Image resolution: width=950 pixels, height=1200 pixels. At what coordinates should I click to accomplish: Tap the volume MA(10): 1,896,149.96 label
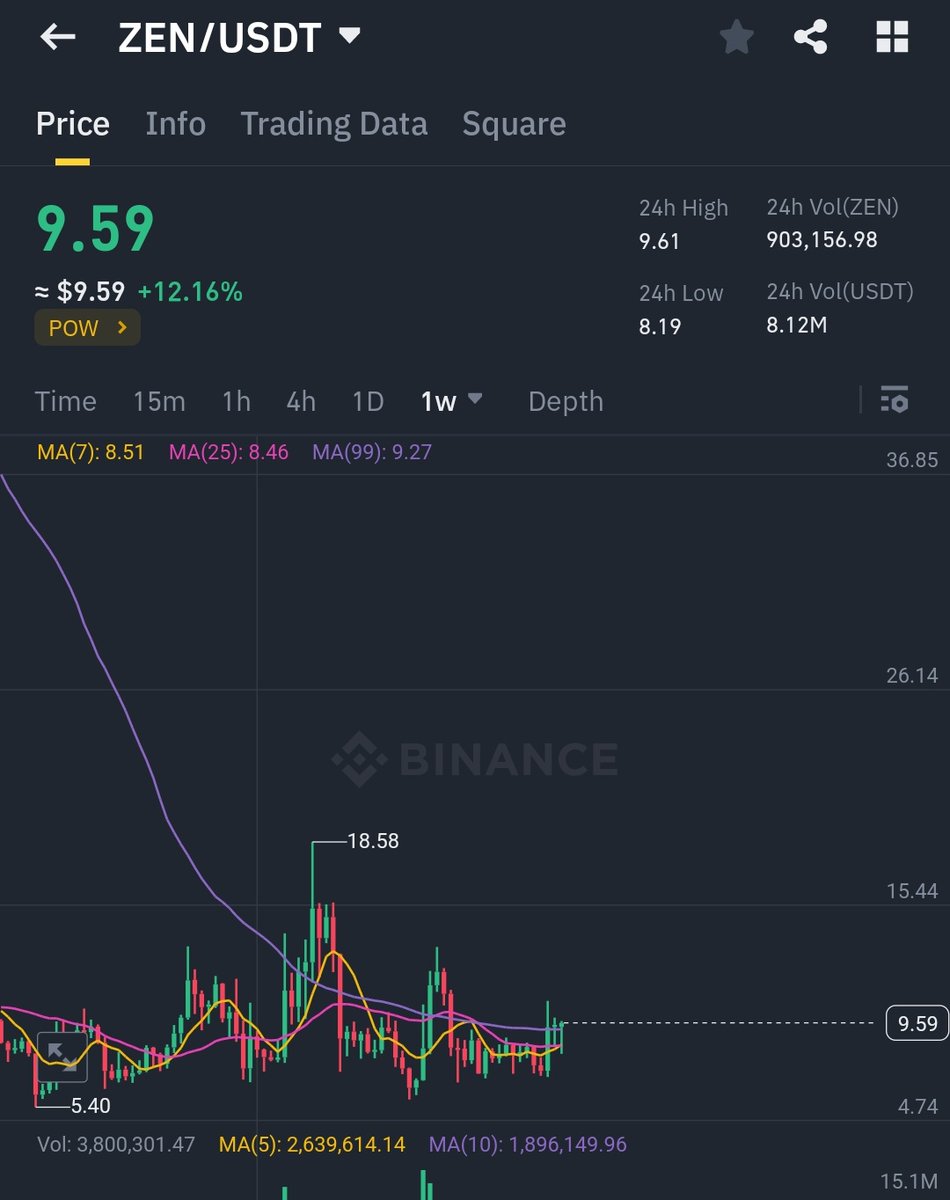pos(528,1144)
